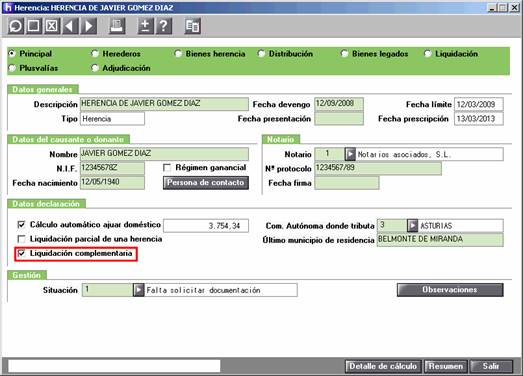Click 'Falta solicitar documentación' text
This screenshot has width=523, height=376.
point(203,290)
